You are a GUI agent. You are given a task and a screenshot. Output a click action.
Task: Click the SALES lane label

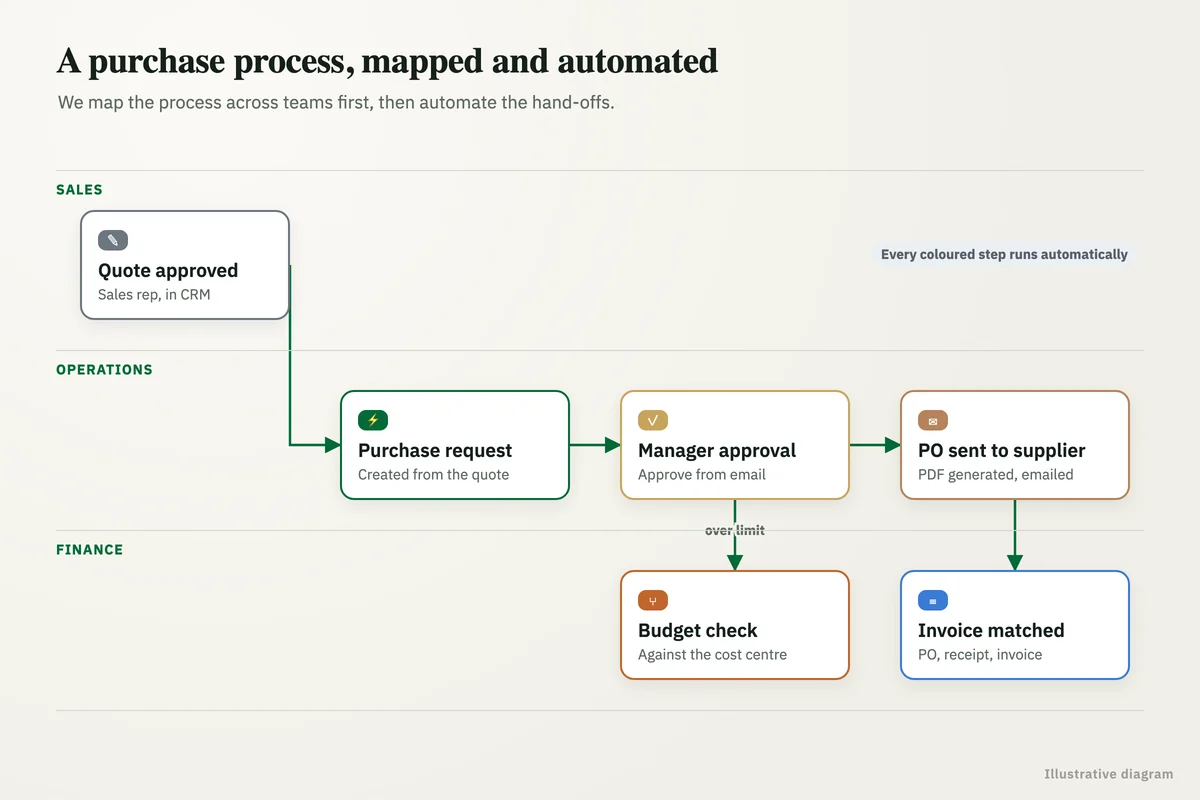79,189
